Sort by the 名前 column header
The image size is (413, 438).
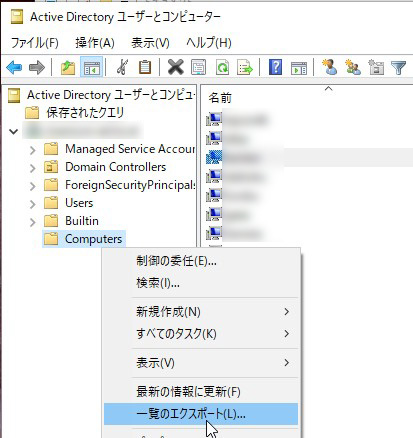pyautogui.click(x=220, y=98)
